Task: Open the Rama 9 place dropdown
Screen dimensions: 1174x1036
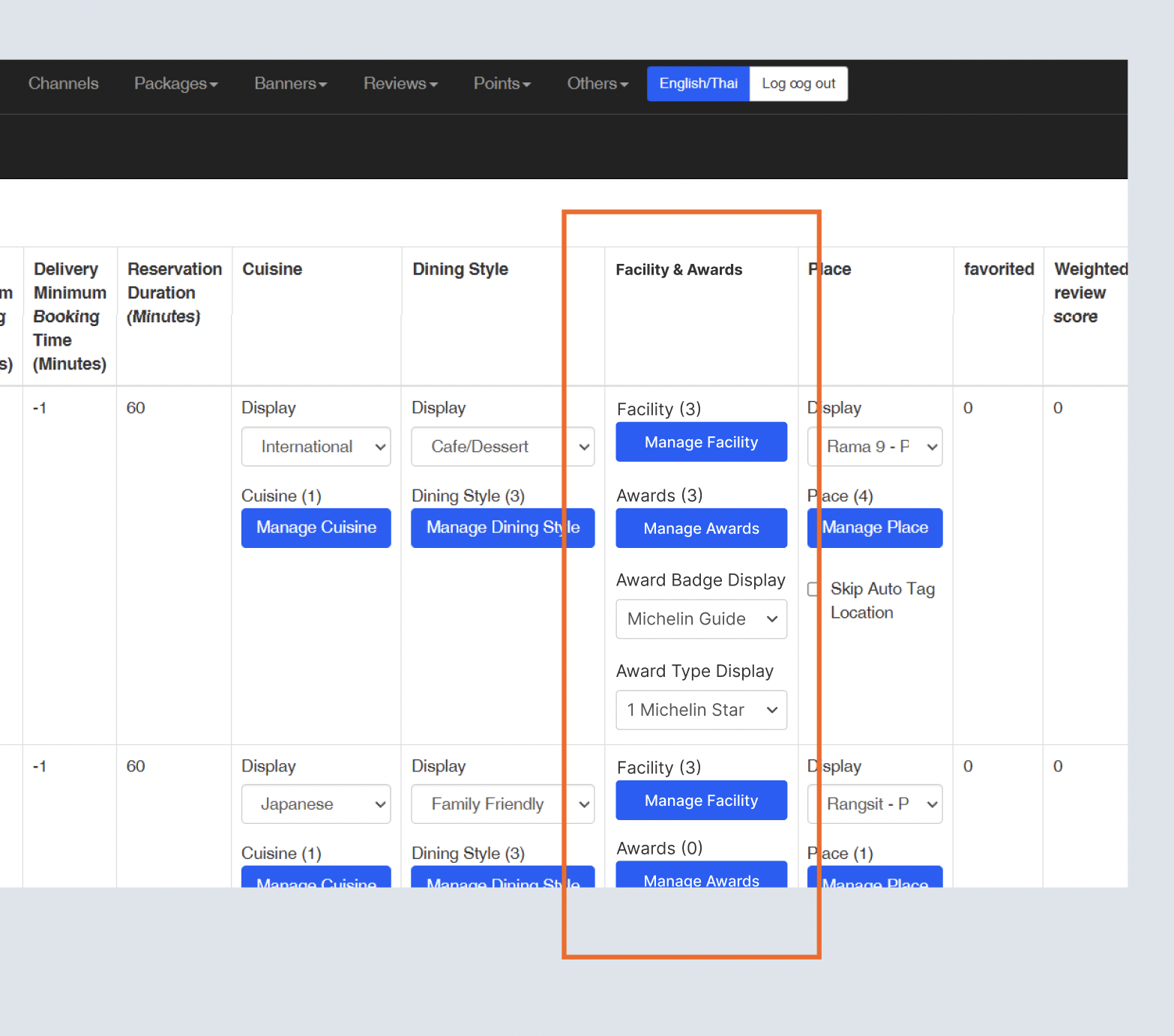Action: pos(874,447)
